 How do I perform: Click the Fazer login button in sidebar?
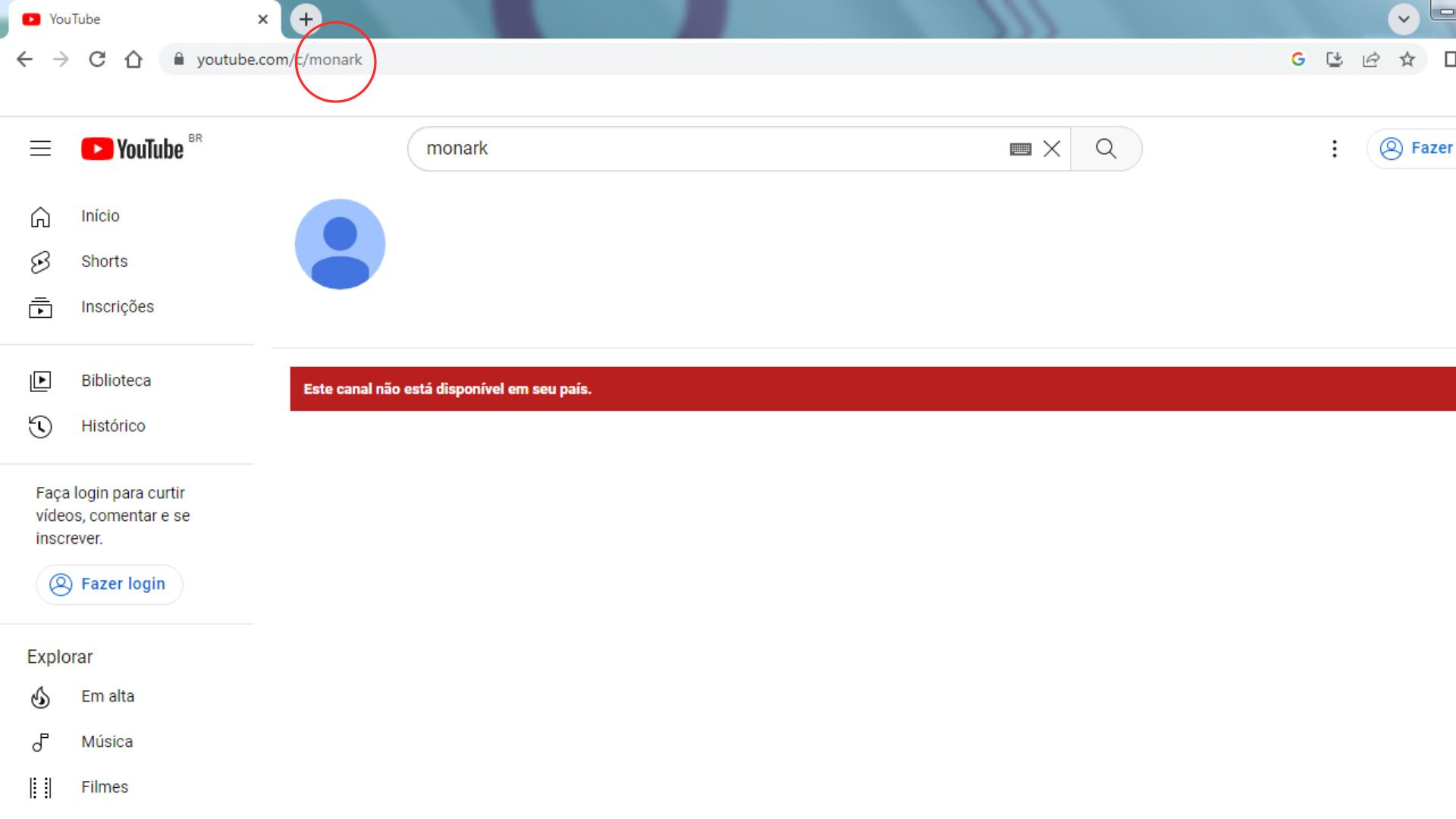109,584
